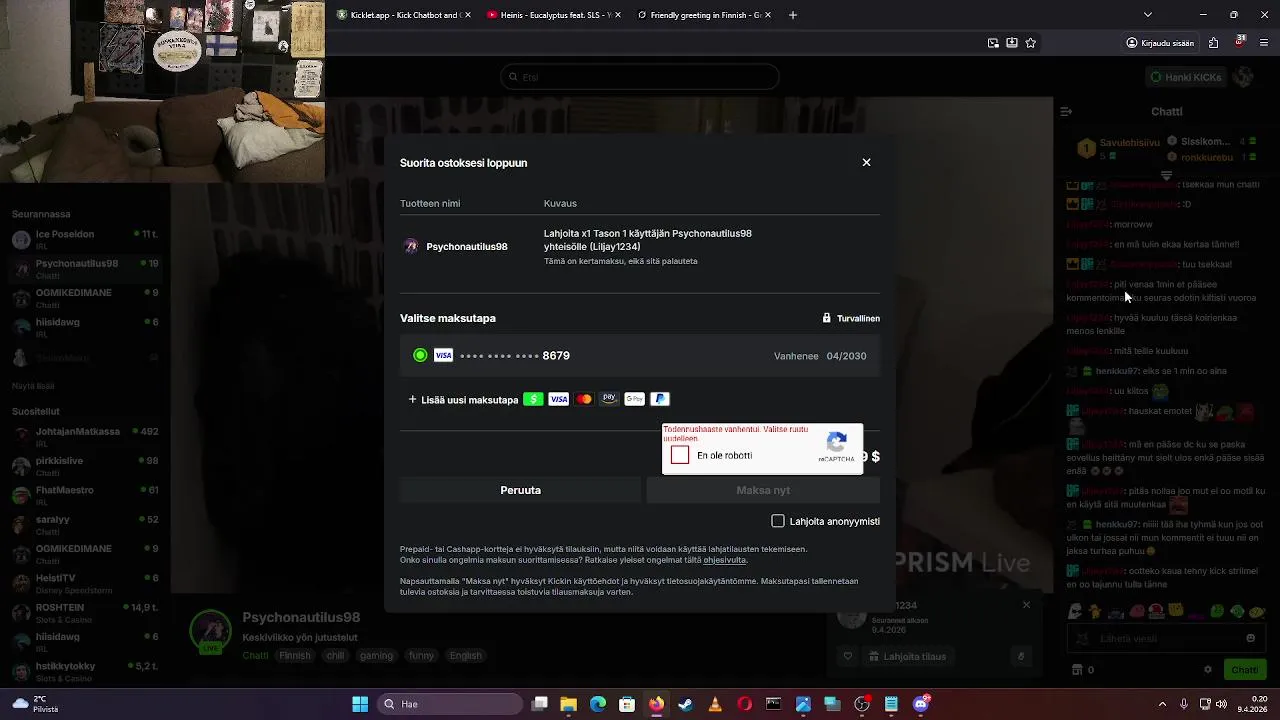Image resolution: width=1280 pixels, height=720 pixels.
Task: Add a new payment method via 'Lisää uusi maksutapa'
Action: (x=463, y=400)
